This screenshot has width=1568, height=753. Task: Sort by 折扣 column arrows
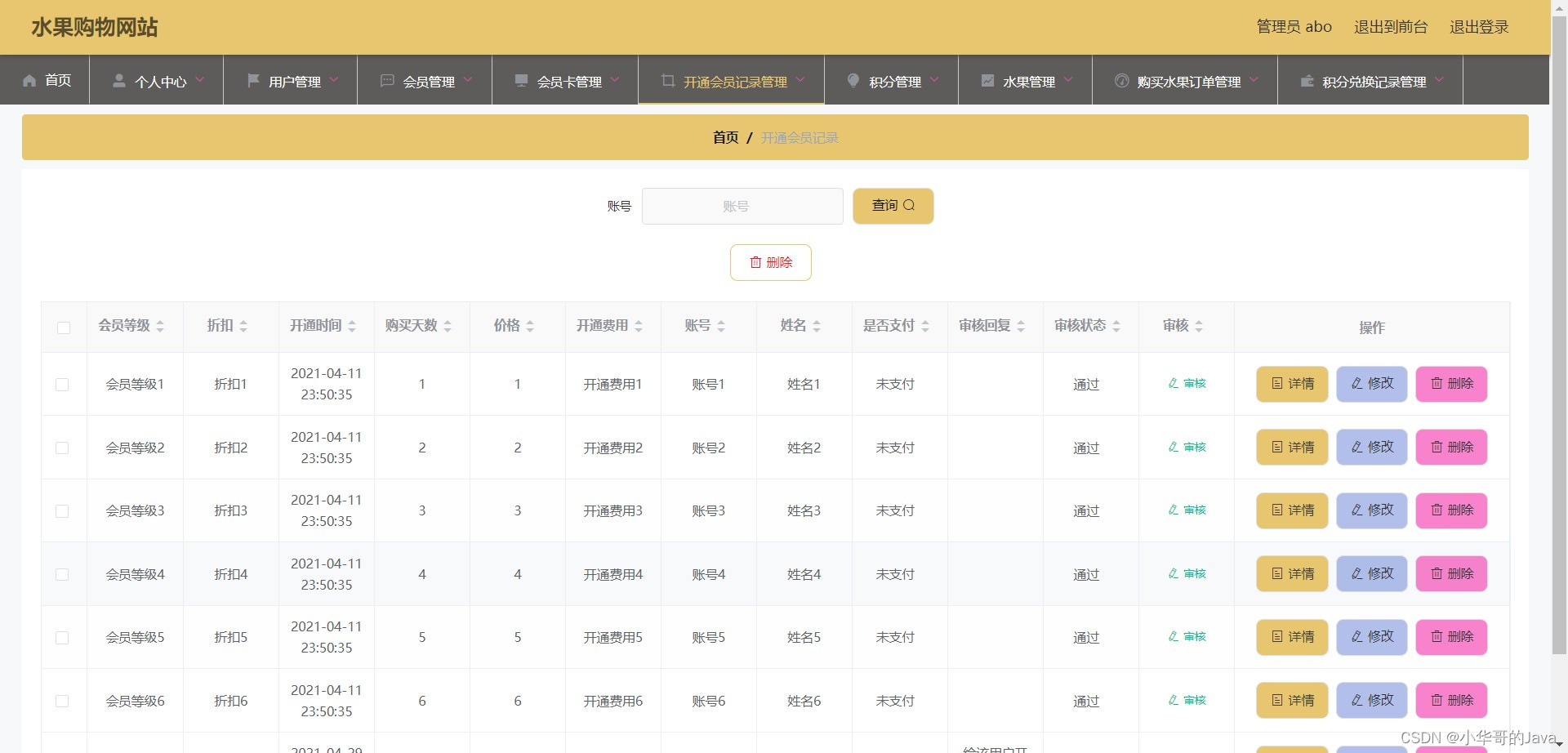[243, 326]
